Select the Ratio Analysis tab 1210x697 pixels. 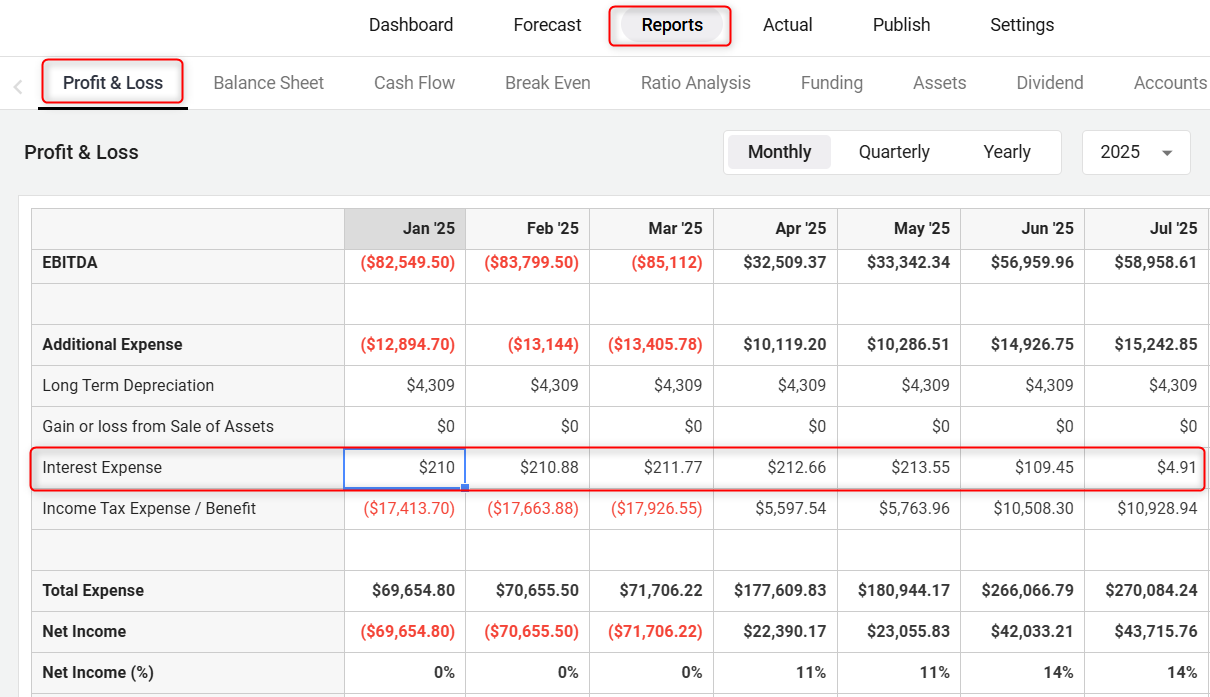(695, 83)
